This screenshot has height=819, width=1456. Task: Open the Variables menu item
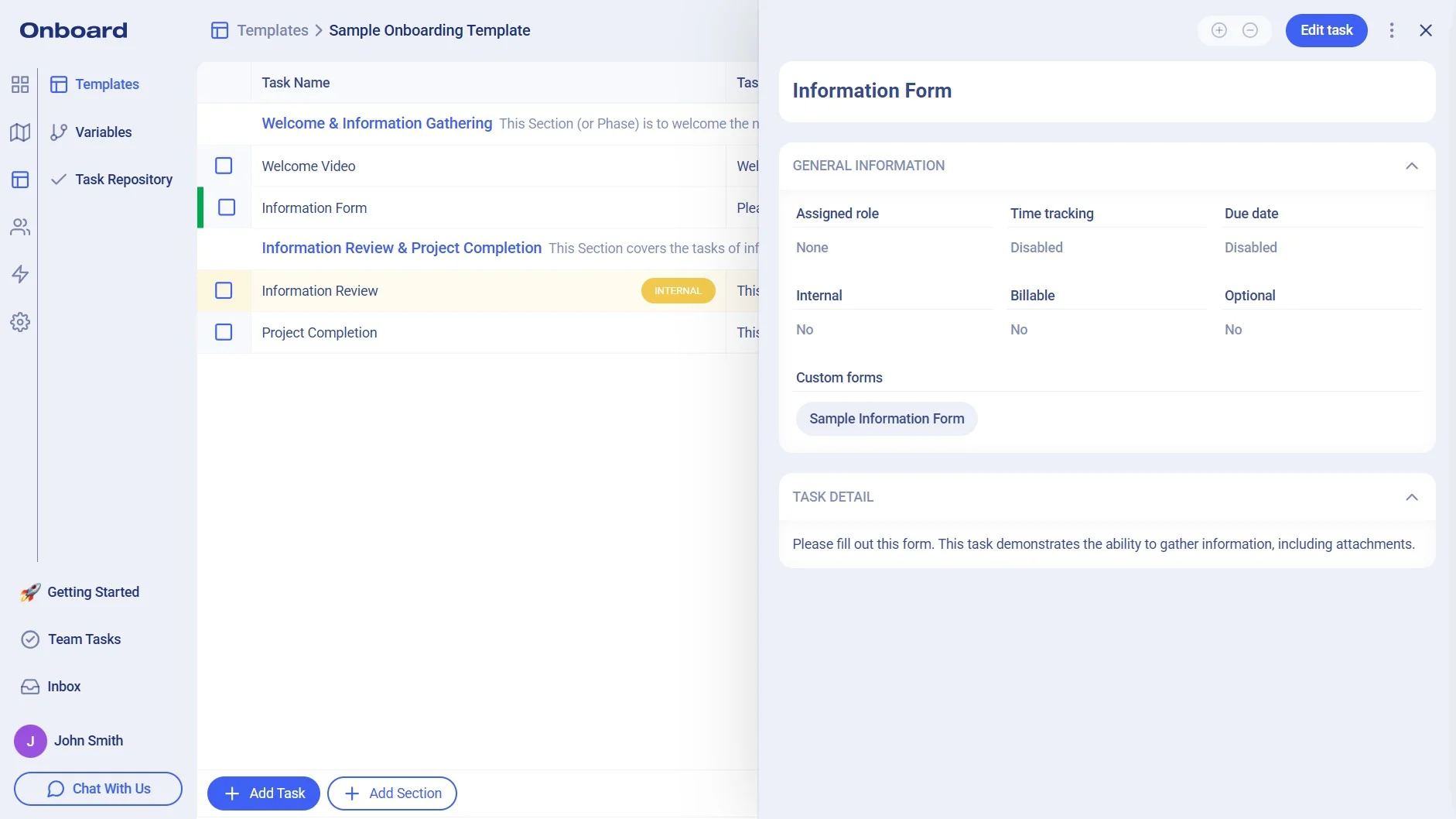pos(103,132)
